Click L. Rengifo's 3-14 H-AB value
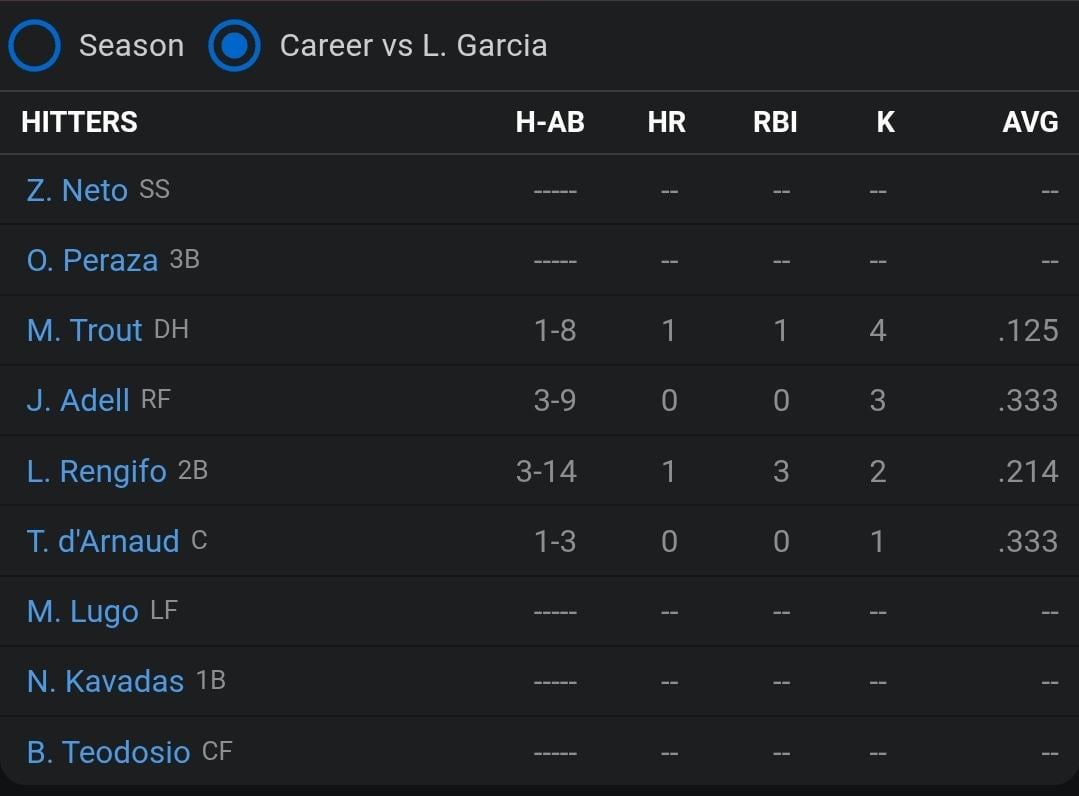 coord(546,471)
